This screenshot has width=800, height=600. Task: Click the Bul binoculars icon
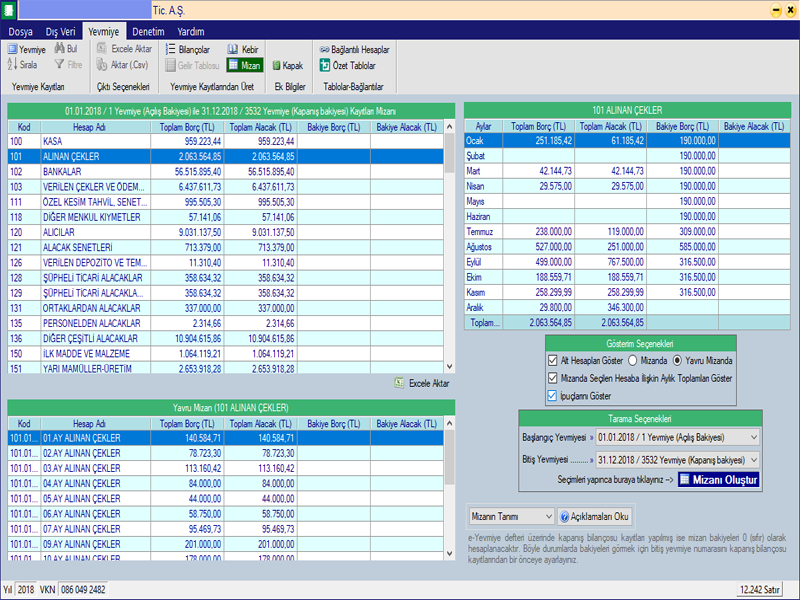pos(59,48)
